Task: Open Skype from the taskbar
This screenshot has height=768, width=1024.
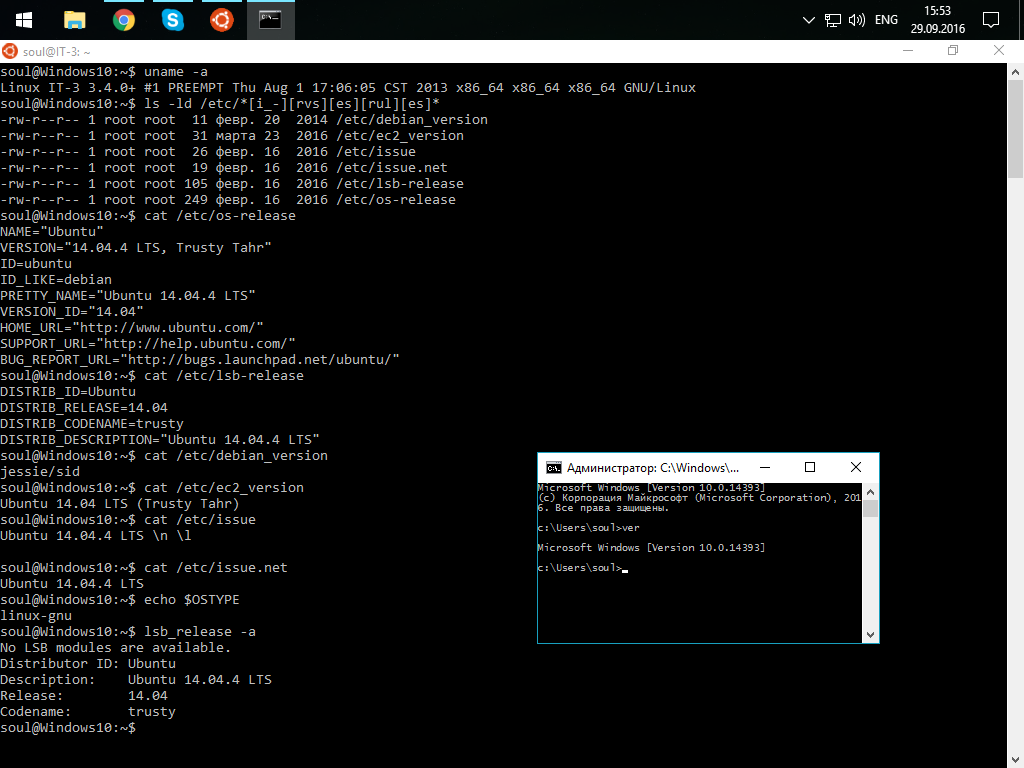Action: (x=172, y=20)
